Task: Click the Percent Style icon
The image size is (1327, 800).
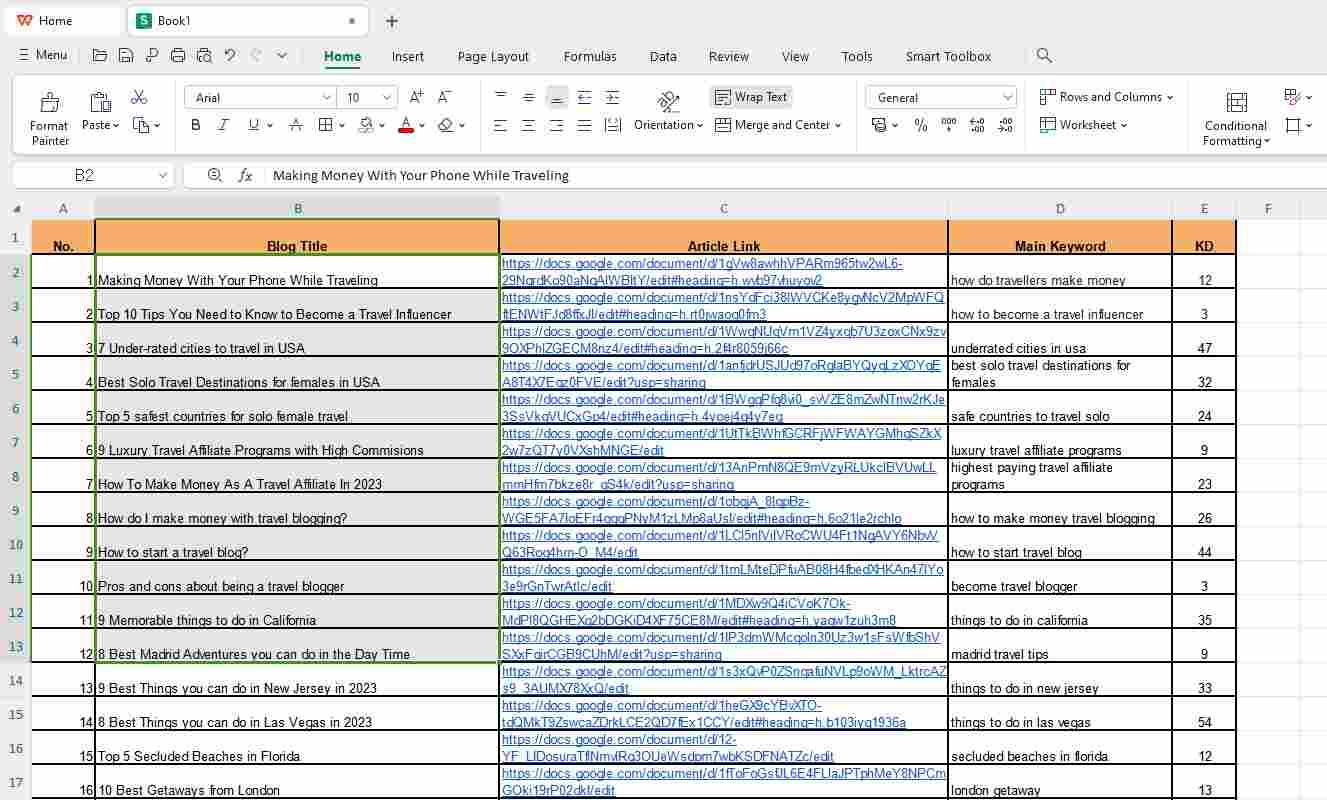Action: 921,125
